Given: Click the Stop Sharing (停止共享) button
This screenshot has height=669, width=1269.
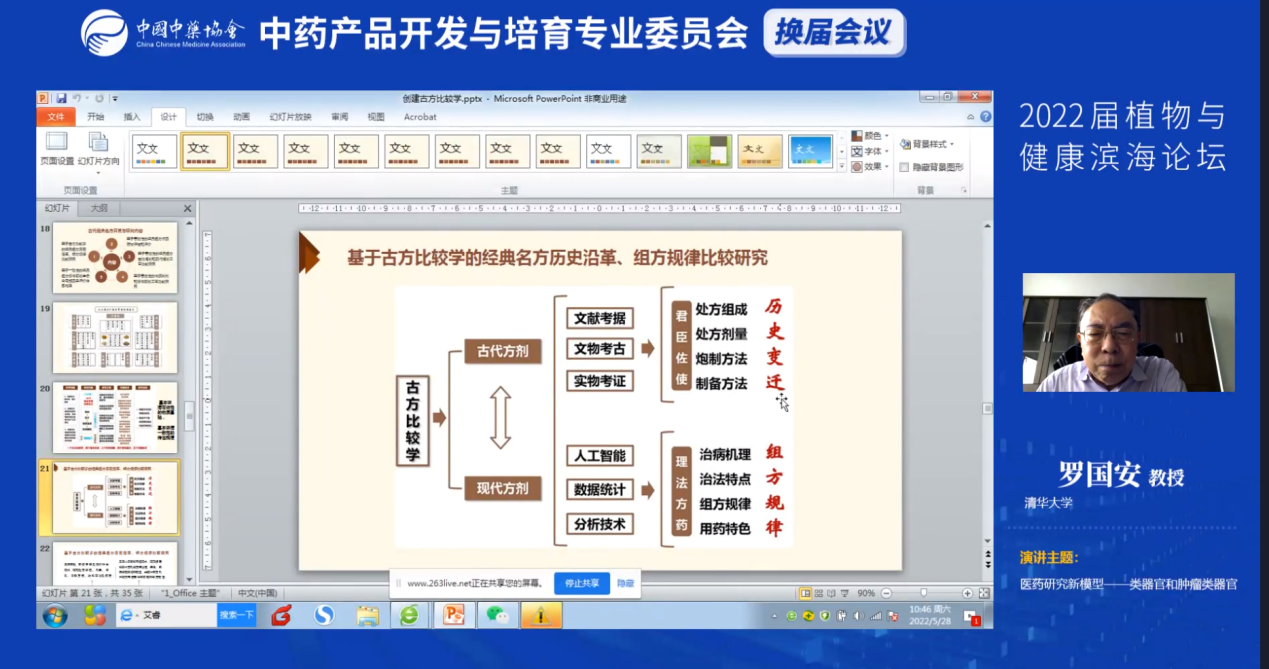Looking at the screenshot, I should 581,583.
